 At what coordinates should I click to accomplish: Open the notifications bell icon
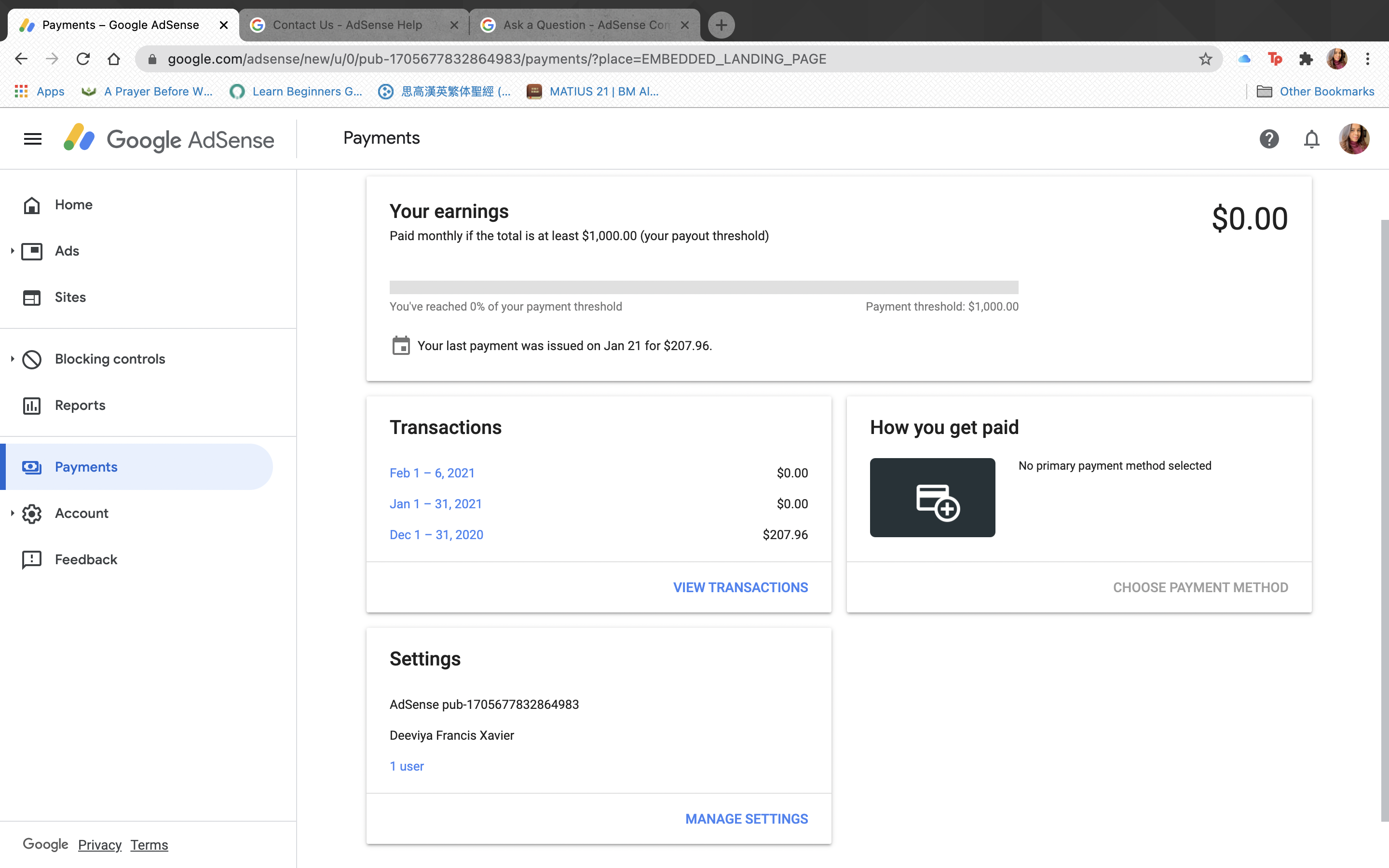click(x=1311, y=139)
